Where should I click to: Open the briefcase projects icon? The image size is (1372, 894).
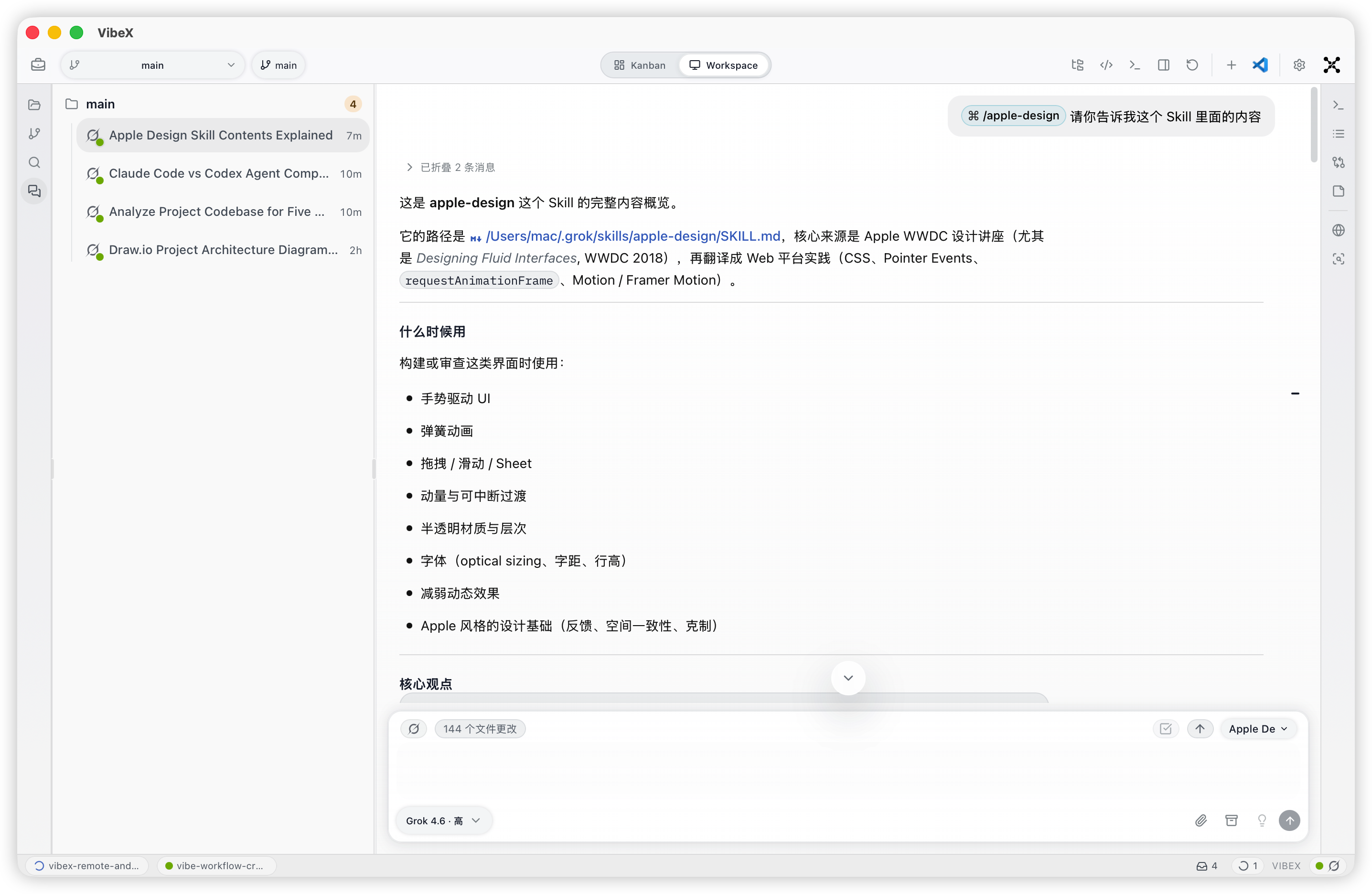[x=38, y=64]
